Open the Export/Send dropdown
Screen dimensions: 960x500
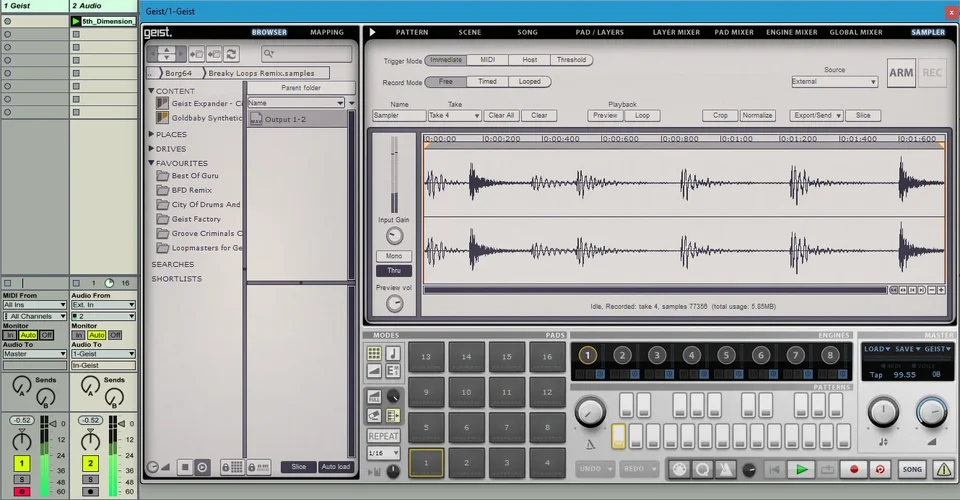coord(816,116)
